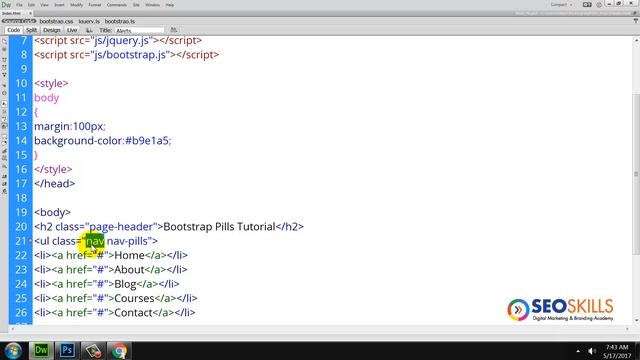Click Bootstrap Pills Tutorial heading text
640x360 pixels.
coord(219,227)
